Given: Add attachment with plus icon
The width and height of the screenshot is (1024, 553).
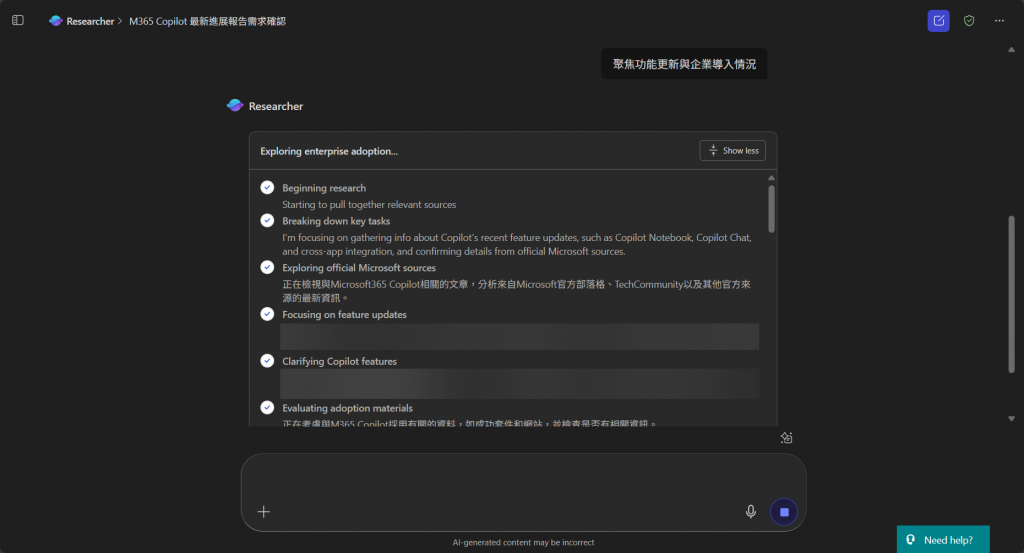Looking at the screenshot, I should coord(264,512).
